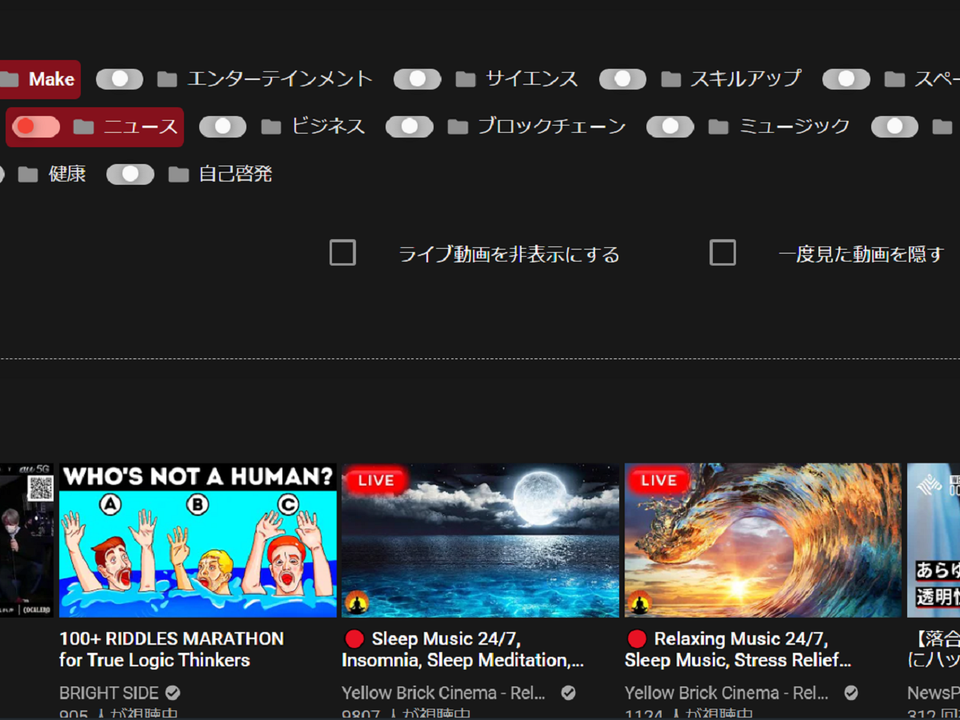This screenshot has height=720, width=960.
Task: Click folder icon next to スキルアップ
Action: click(671, 79)
